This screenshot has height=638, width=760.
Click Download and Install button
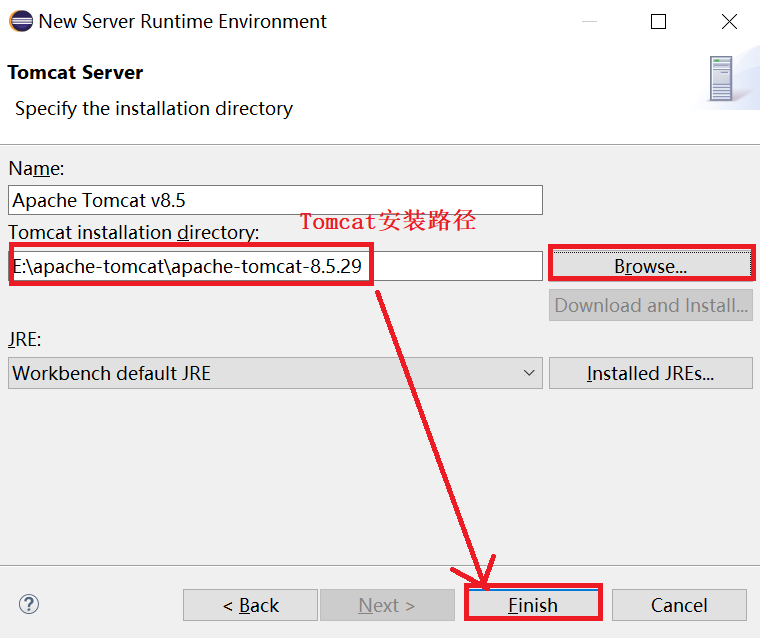click(x=651, y=305)
